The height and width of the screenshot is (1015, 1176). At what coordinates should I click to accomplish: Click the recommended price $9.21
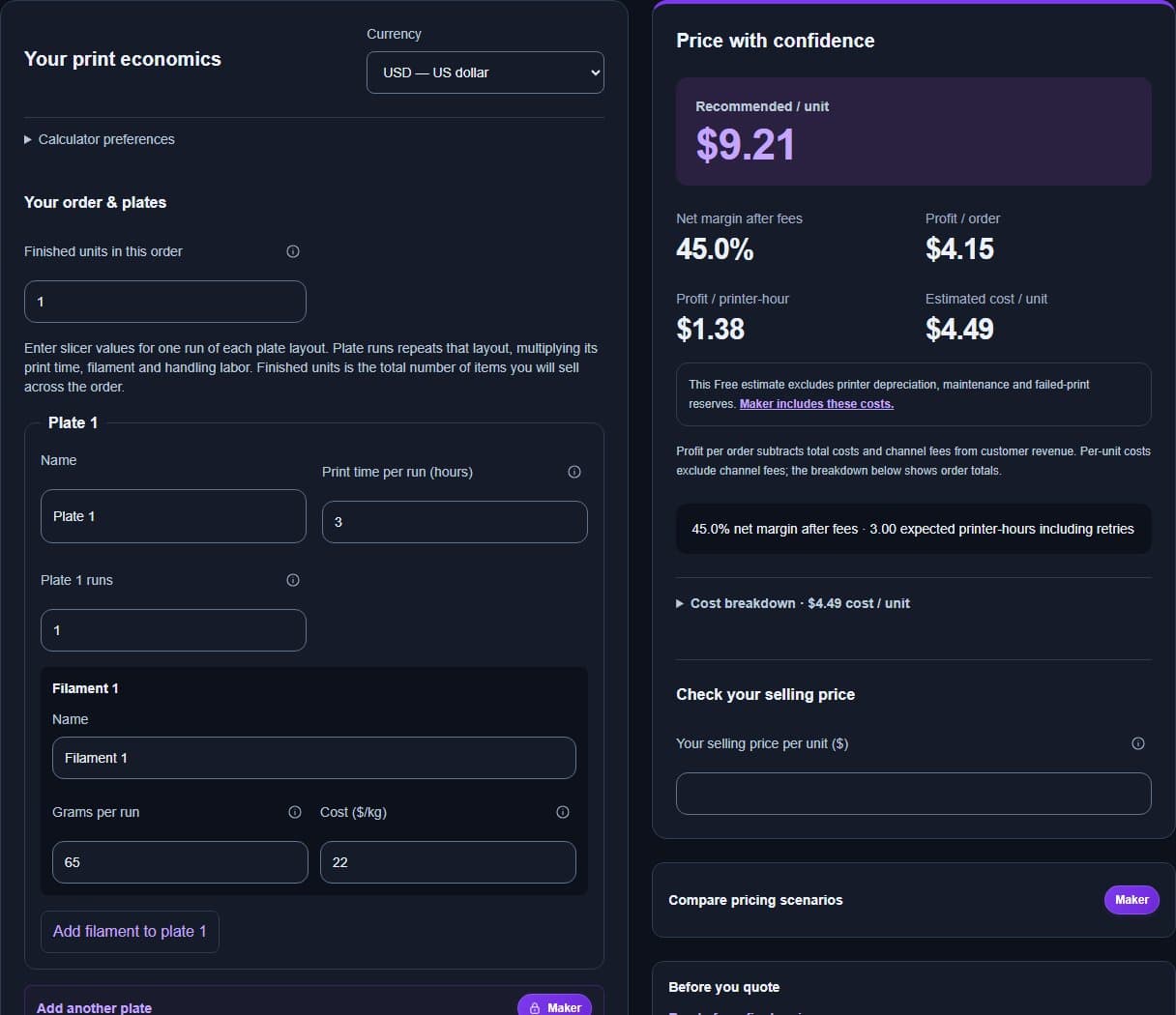point(746,145)
